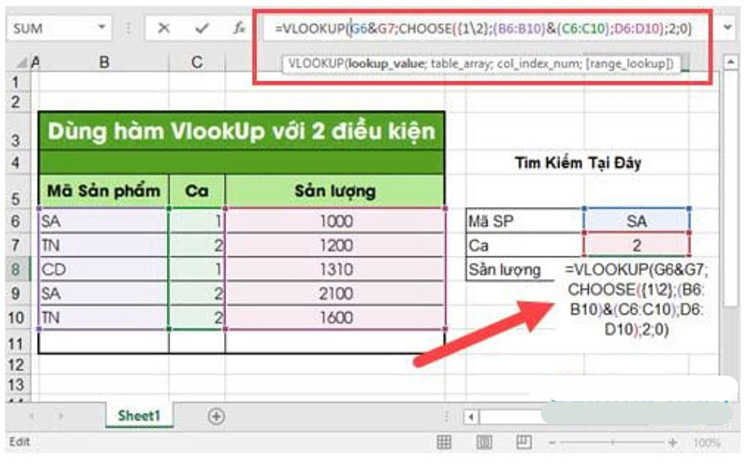Previous sheet navigation arrow

point(32,416)
